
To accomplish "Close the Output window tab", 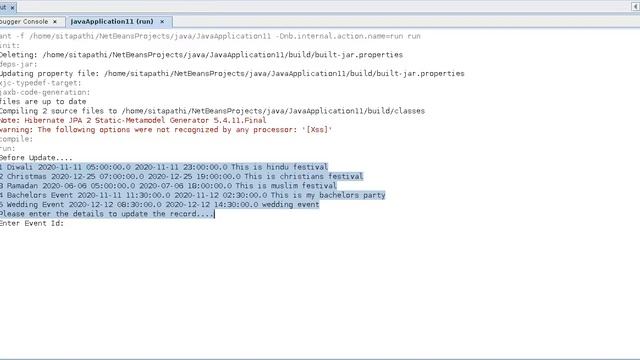I will click(13, 7).
